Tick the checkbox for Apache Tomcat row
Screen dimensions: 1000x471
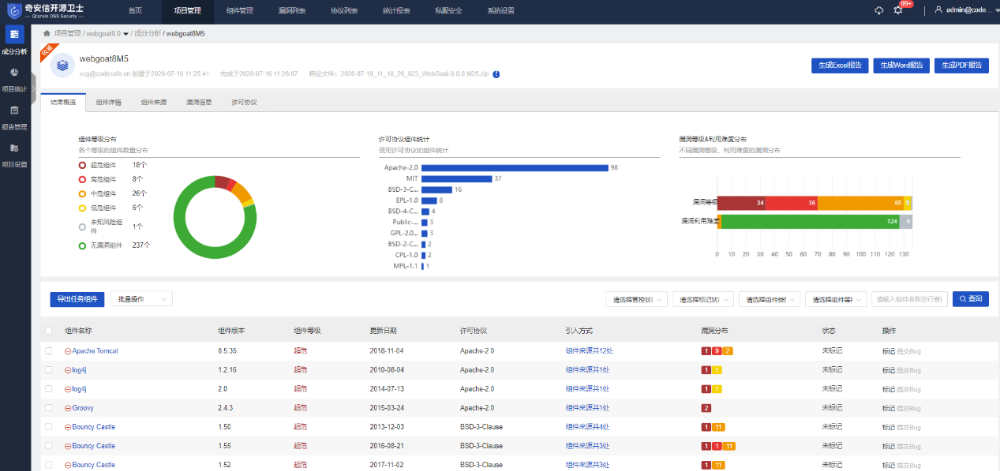49,351
